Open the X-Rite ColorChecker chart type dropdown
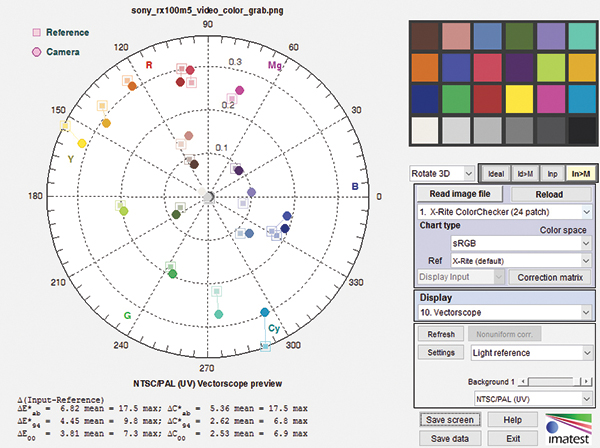Image resolution: width=600 pixels, height=448 pixels. (x=505, y=212)
